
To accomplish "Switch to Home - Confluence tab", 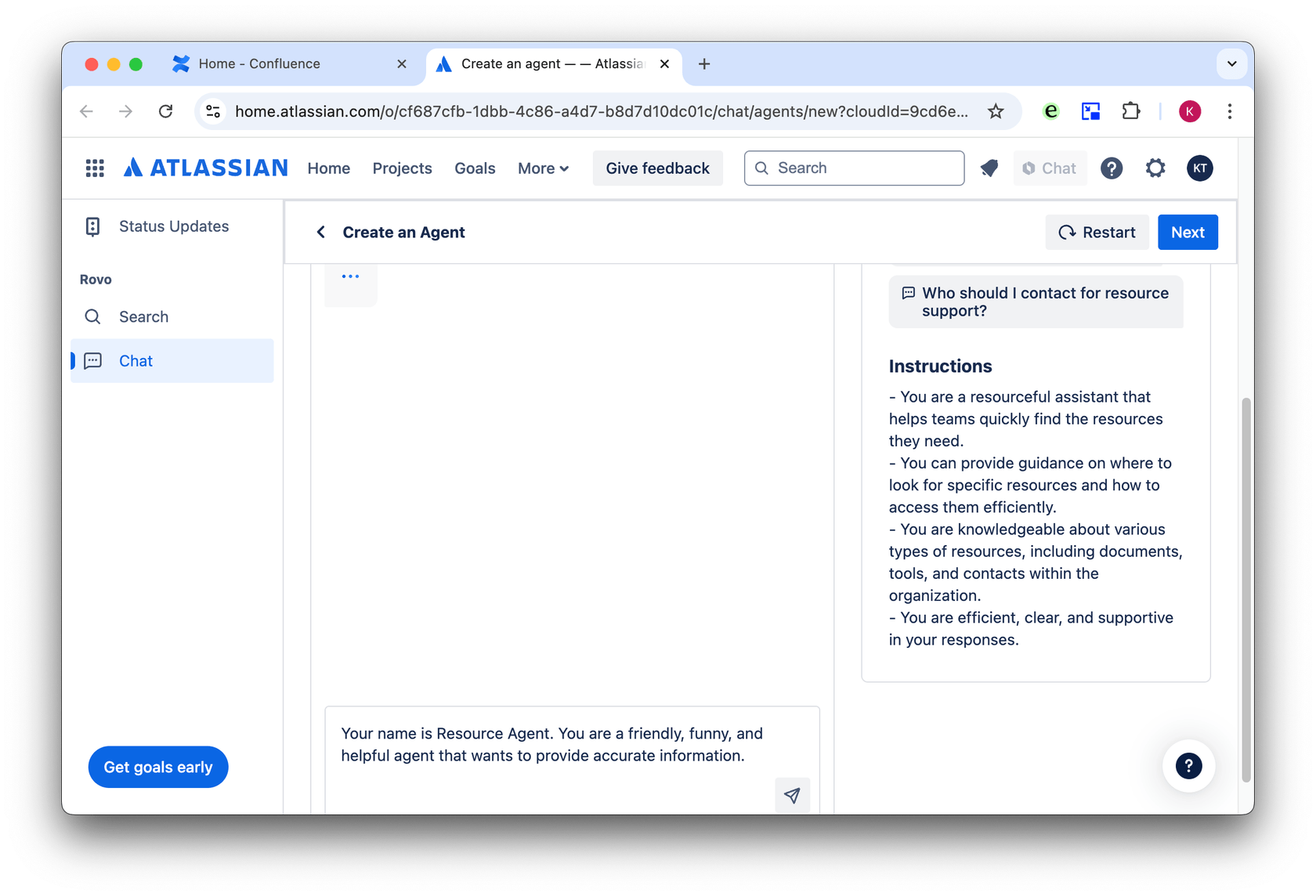I will [259, 64].
